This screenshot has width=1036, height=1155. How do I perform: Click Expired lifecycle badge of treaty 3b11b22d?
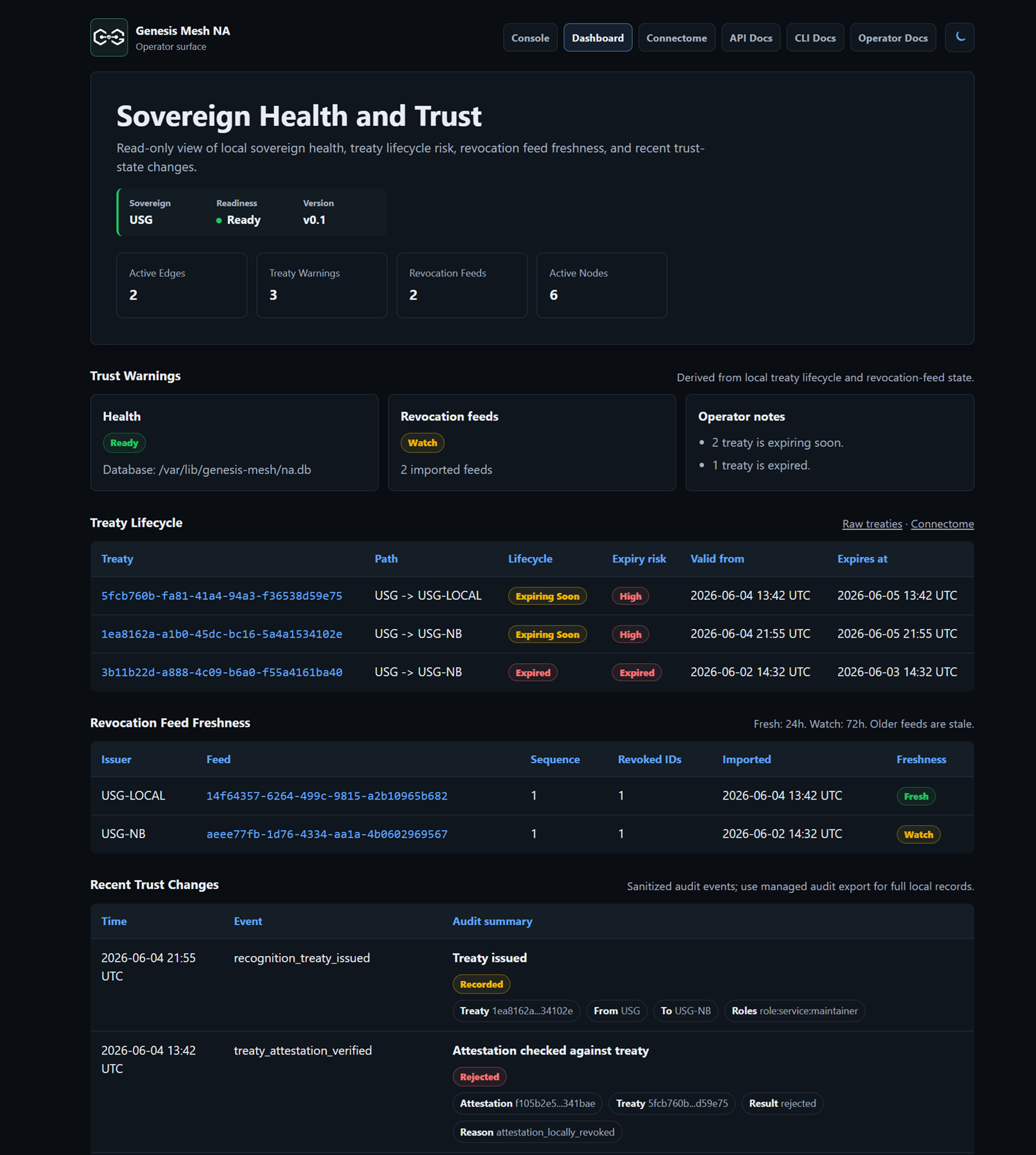click(x=533, y=673)
